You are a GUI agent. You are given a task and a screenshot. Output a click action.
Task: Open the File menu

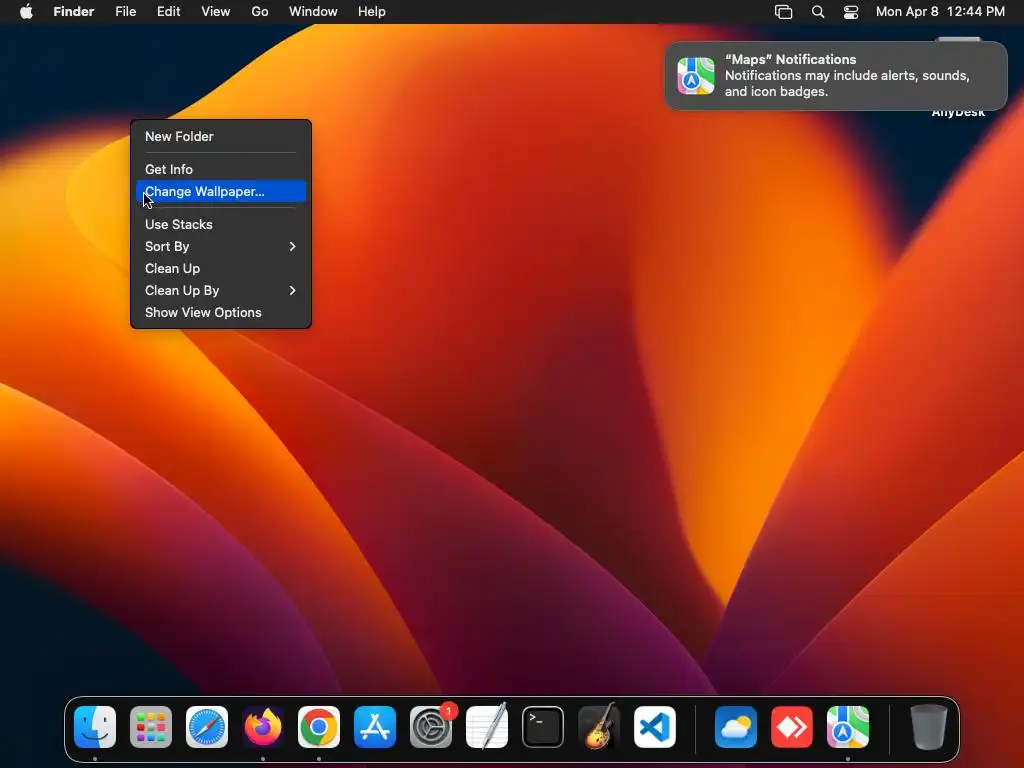pos(125,12)
